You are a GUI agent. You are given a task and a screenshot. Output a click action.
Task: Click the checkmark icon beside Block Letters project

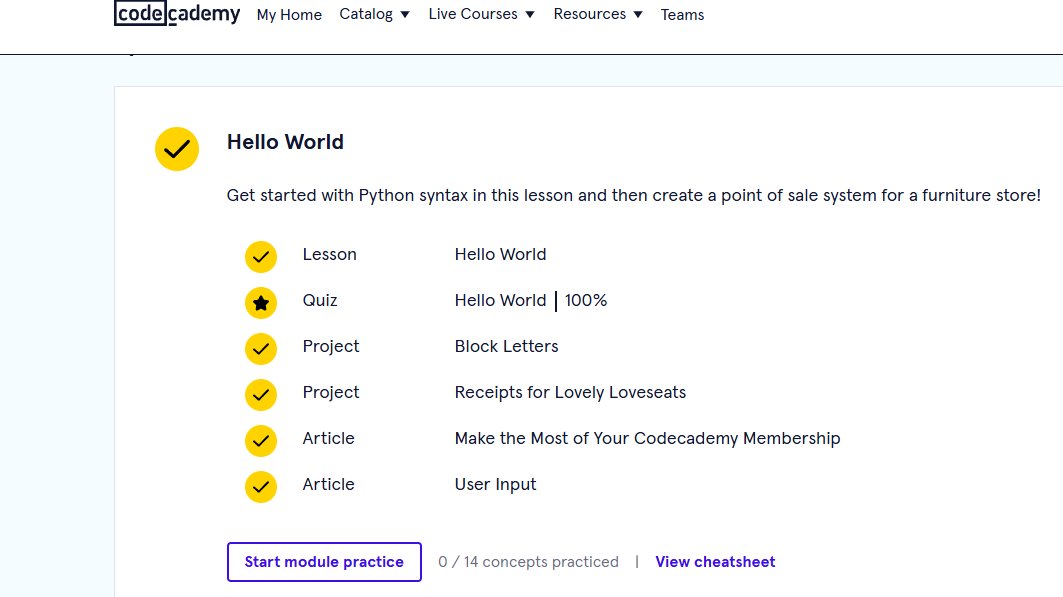tap(261, 349)
